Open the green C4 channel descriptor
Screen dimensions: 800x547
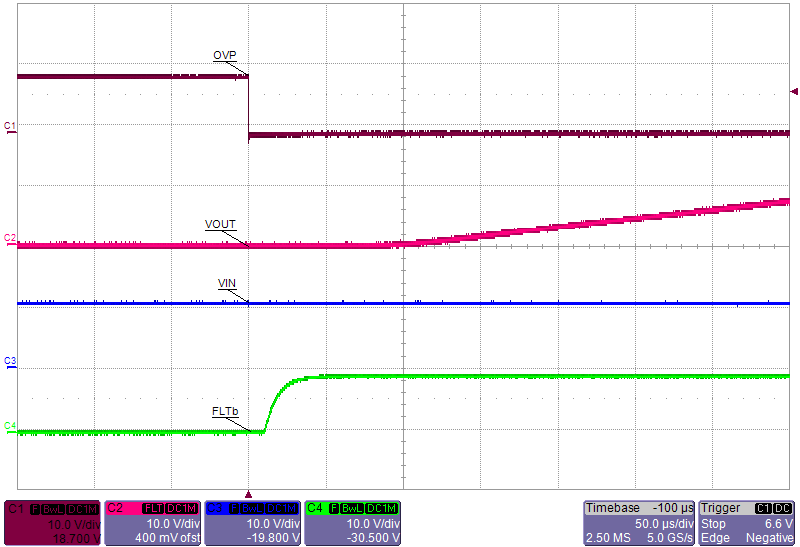point(352,523)
